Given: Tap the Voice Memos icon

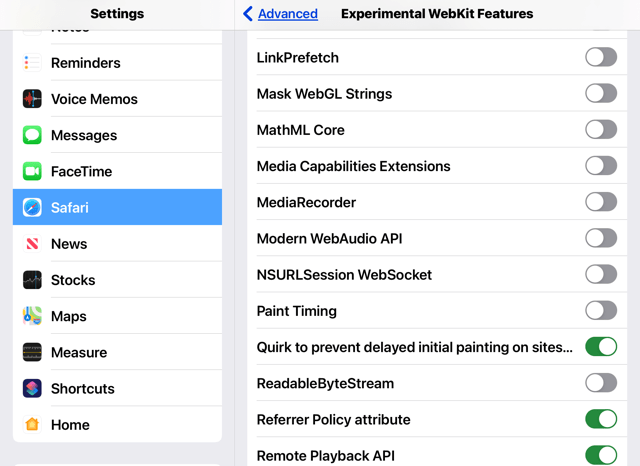Looking at the screenshot, I should [32, 99].
